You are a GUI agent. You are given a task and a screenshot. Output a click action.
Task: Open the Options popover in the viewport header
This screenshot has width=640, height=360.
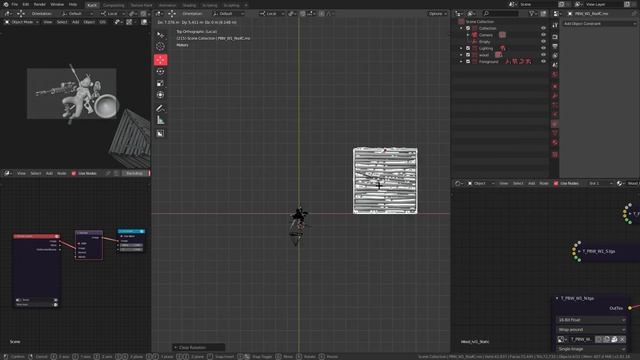pos(437,13)
